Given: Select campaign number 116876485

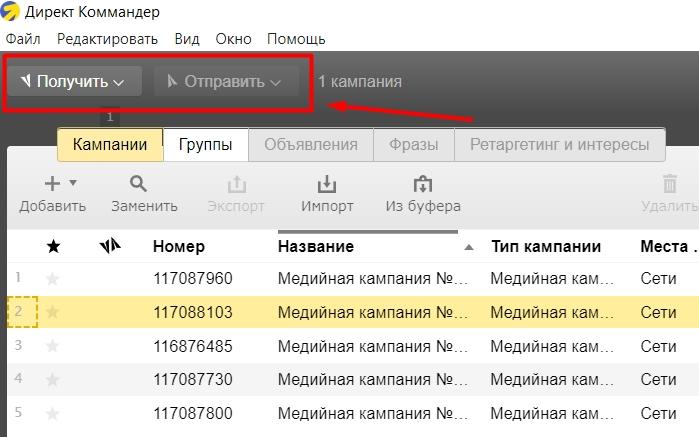Looking at the screenshot, I should click(x=193, y=346).
